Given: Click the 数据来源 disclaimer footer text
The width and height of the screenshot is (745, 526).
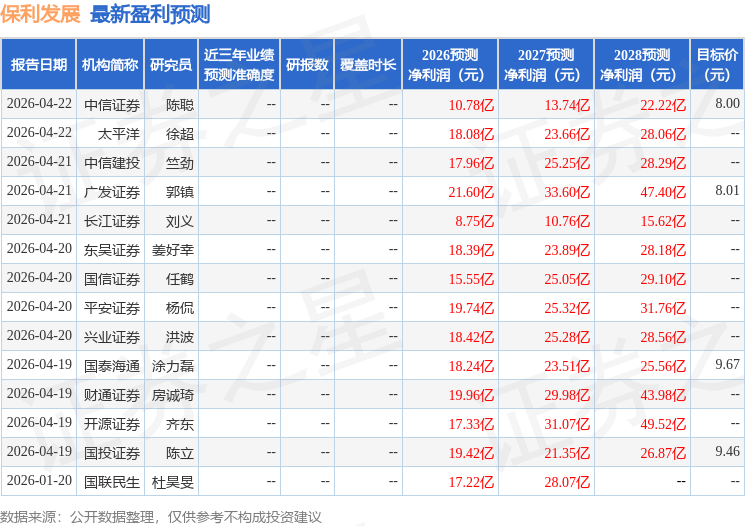Looking at the screenshot, I should pos(161,516).
